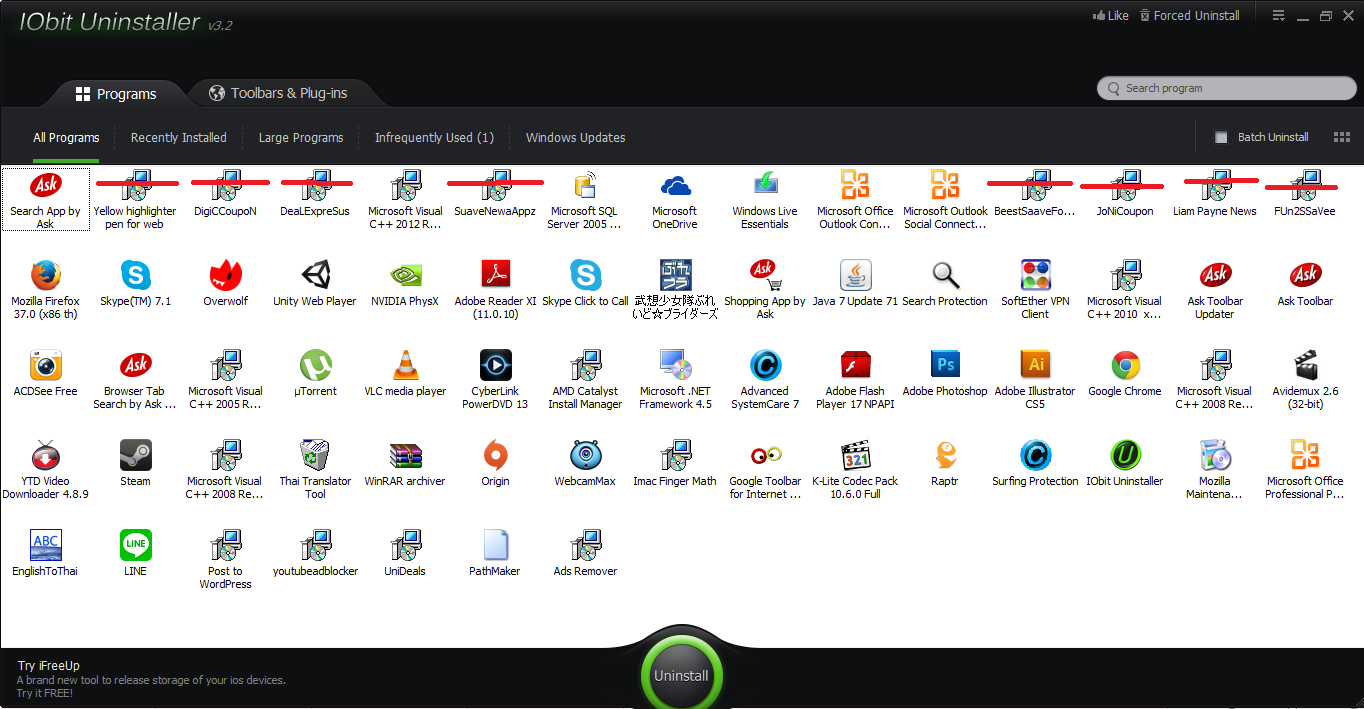The height and width of the screenshot is (709, 1364).
Task: Select the LINE app icon
Action: (135, 545)
